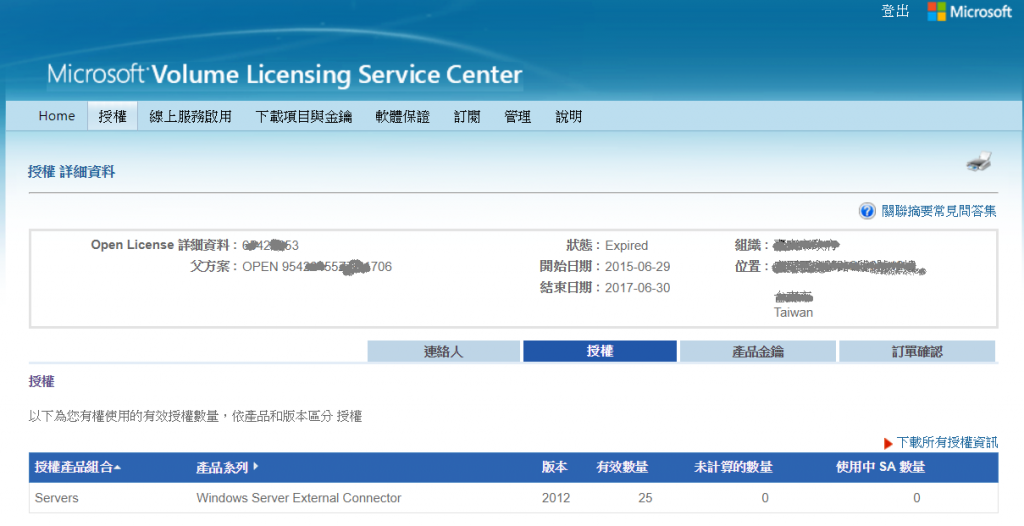Click start date 2015-06-29
Viewport: 1024px width, 526px height.
click(637, 267)
